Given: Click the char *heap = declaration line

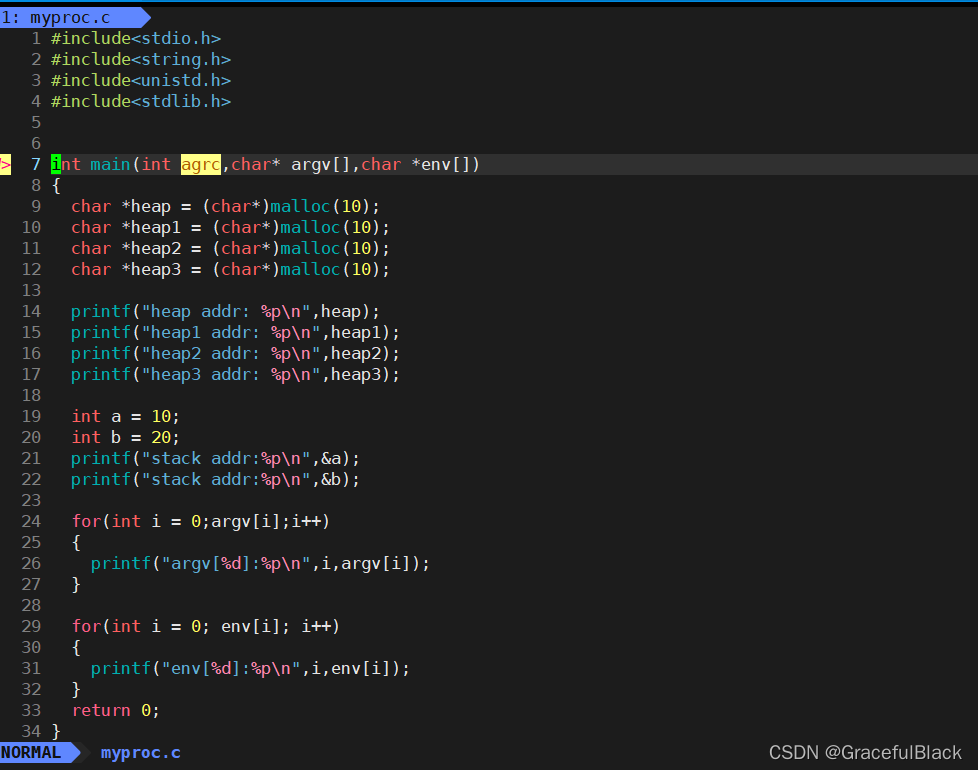Looking at the screenshot, I should point(225,206).
